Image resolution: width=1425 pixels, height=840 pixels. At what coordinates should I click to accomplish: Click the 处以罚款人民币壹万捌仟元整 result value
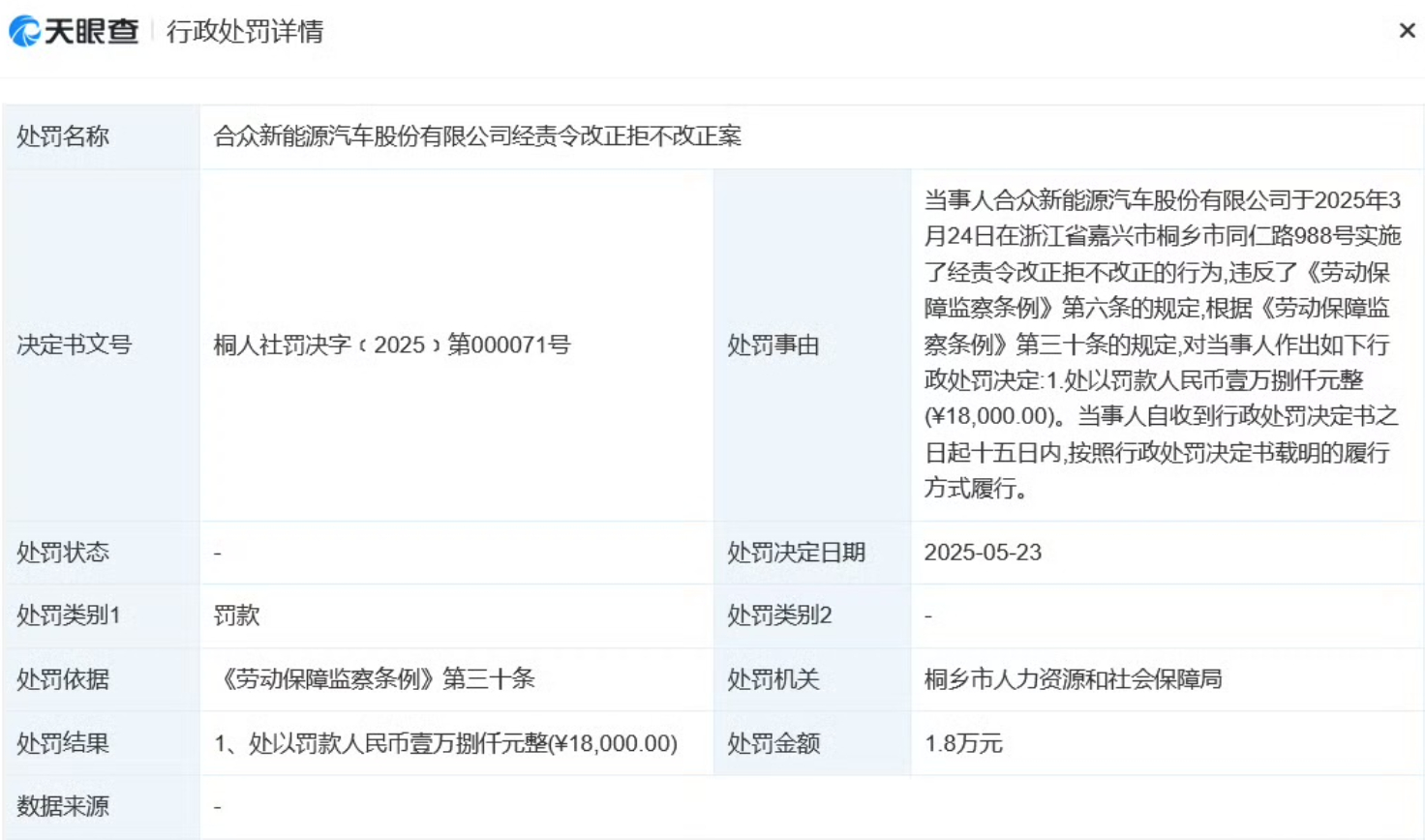[x=445, y=743]
